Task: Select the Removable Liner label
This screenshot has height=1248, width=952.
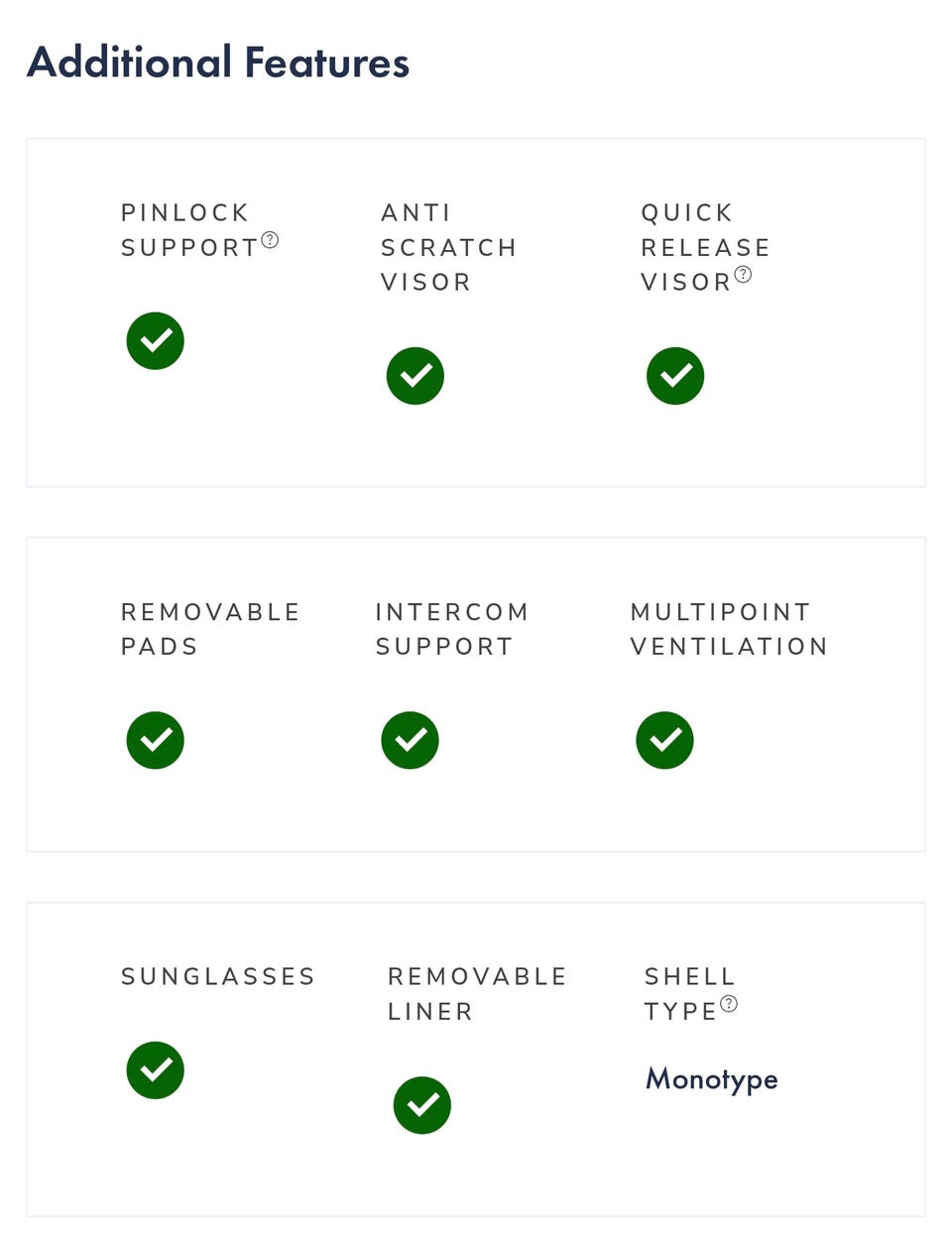Action: pos(477,993)
